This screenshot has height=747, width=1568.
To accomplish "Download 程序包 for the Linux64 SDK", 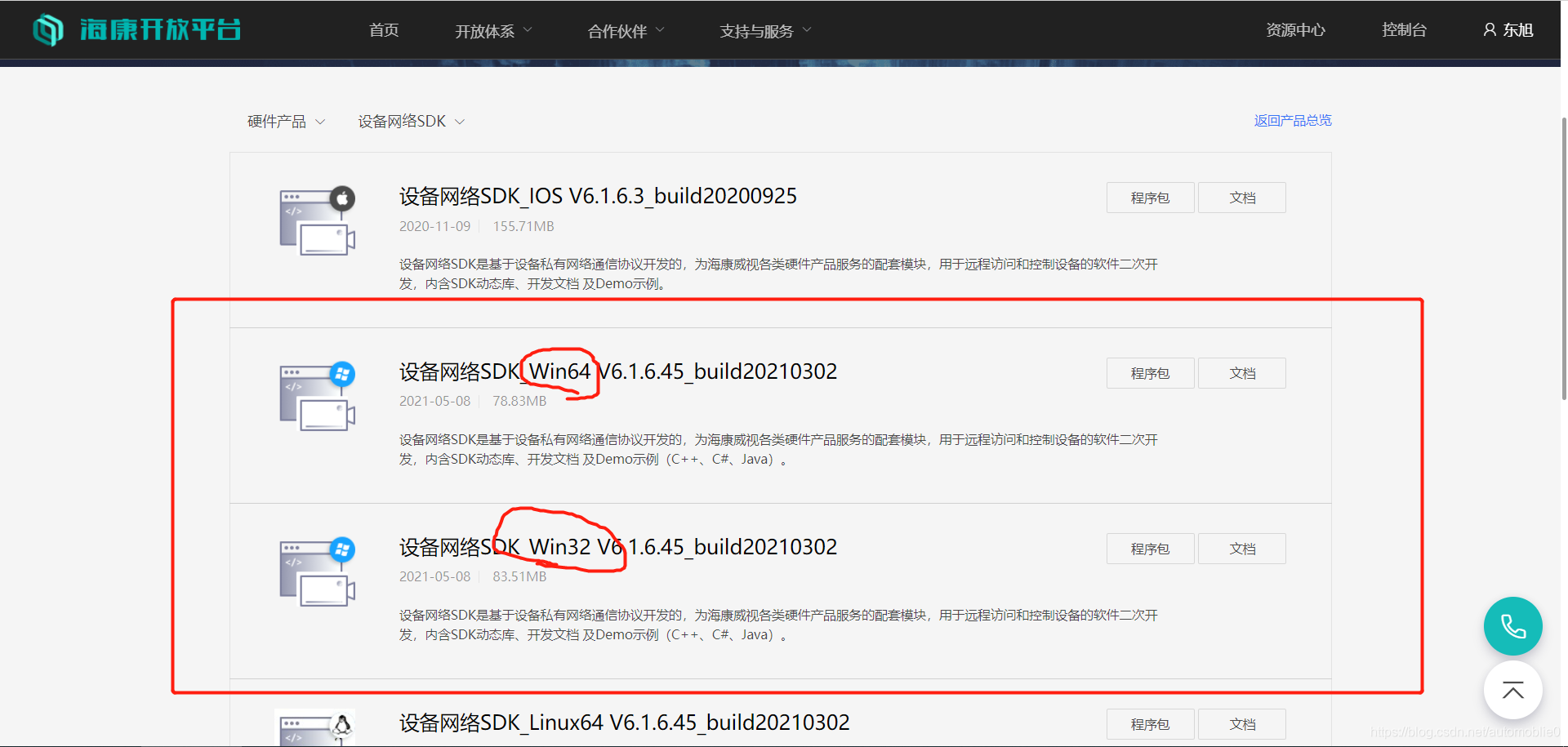I will 1150,724.
